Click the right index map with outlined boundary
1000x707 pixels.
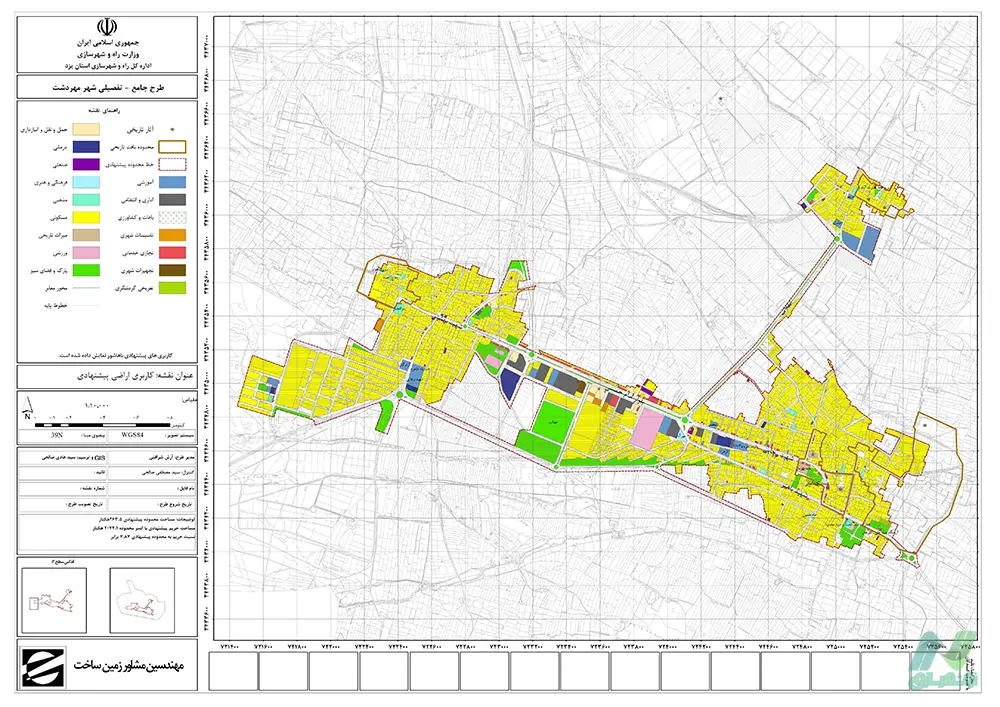tap(142, 601)
